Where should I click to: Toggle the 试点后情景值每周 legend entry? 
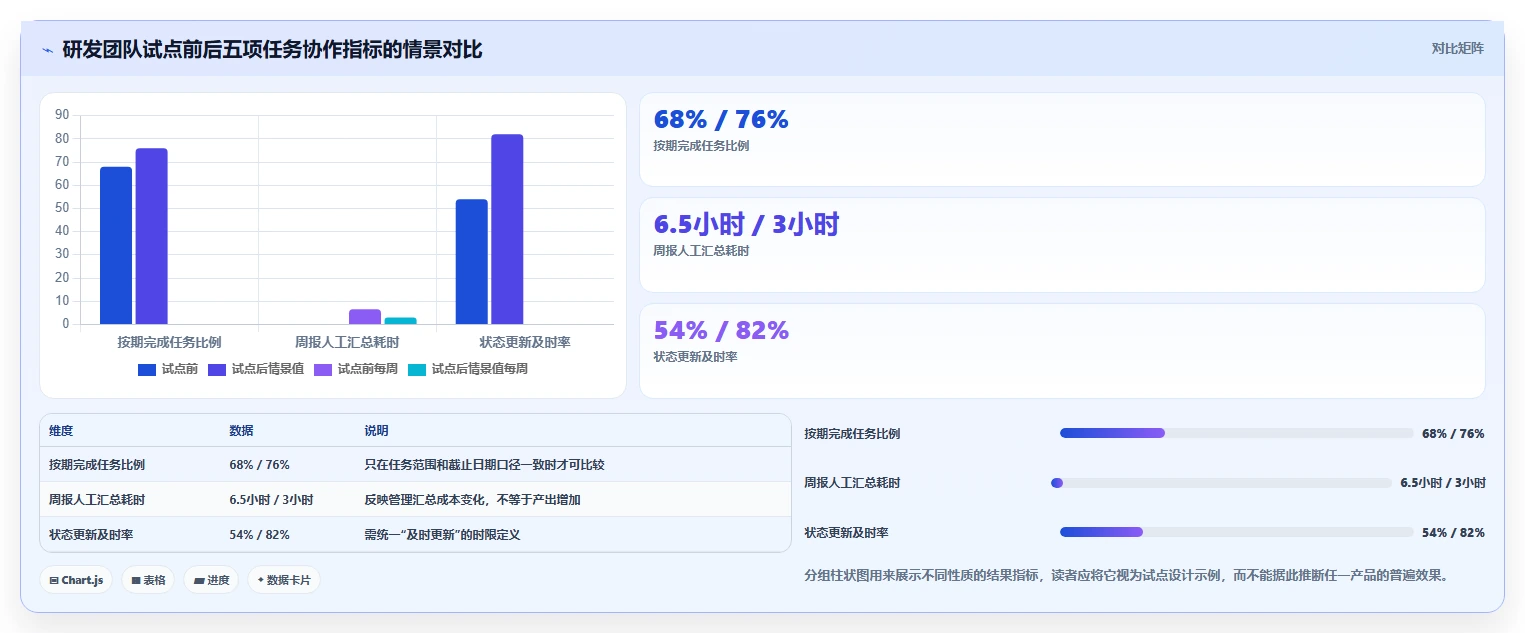point(468,369)
